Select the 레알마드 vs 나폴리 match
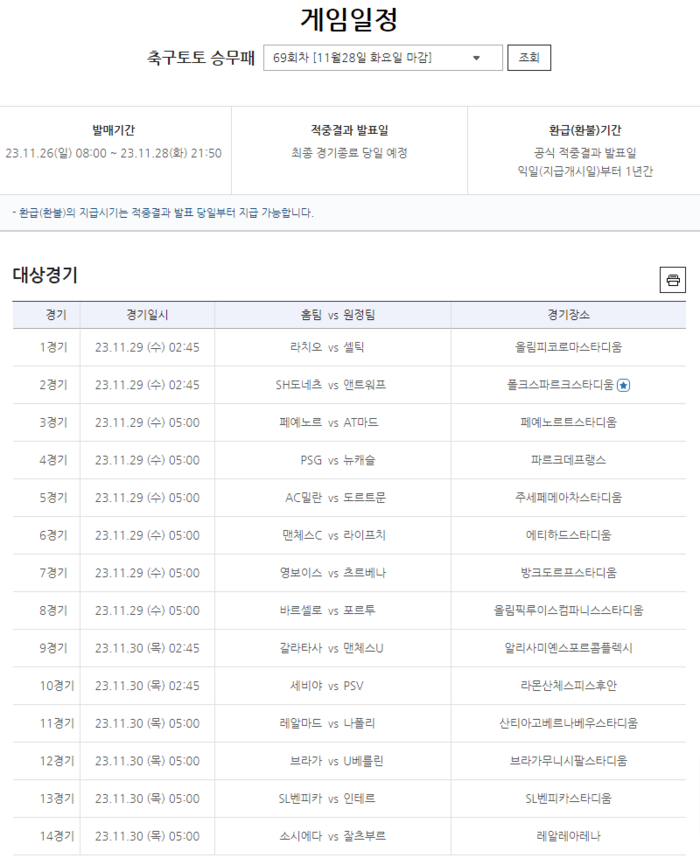Image resolution: width=700 pixels, height=858 pixels. click(332, 723)
